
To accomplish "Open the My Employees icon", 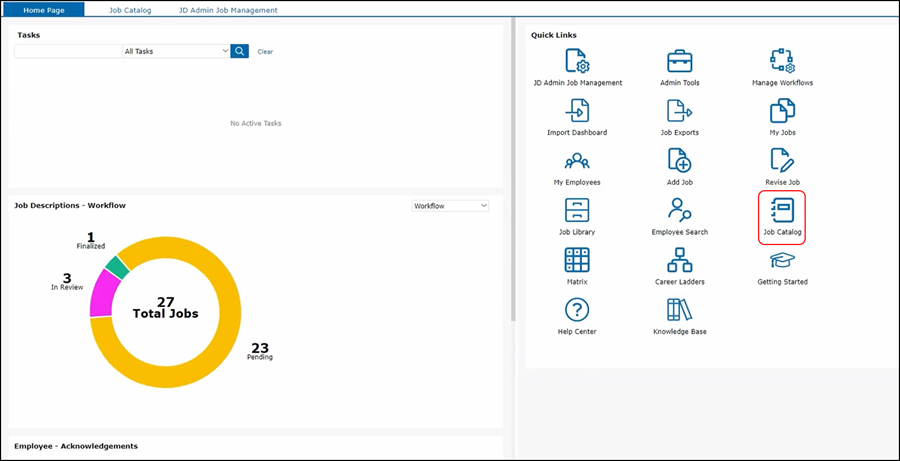I will coord(577,161).
